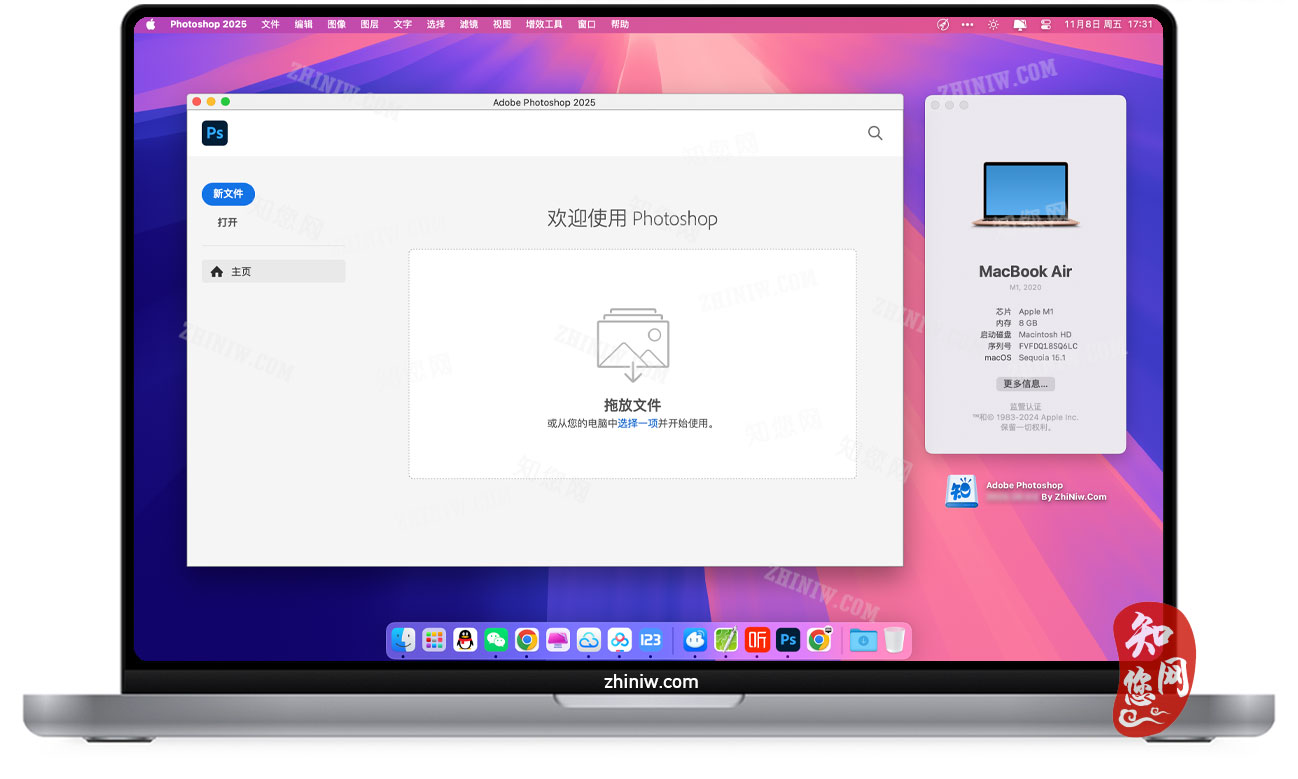Click the 新文件 button
This screenshot has height=779, width=1298.
[x=228, y=194]
